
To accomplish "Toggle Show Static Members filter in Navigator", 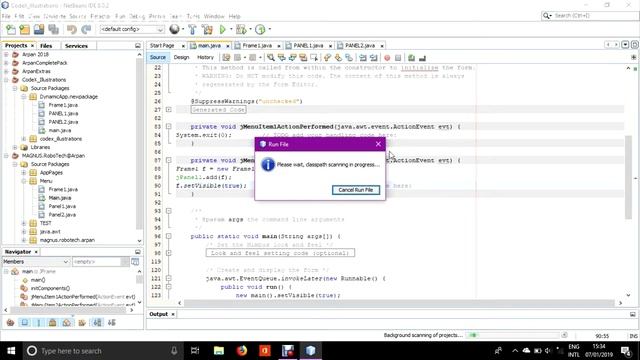I will (x=38, y=322).
